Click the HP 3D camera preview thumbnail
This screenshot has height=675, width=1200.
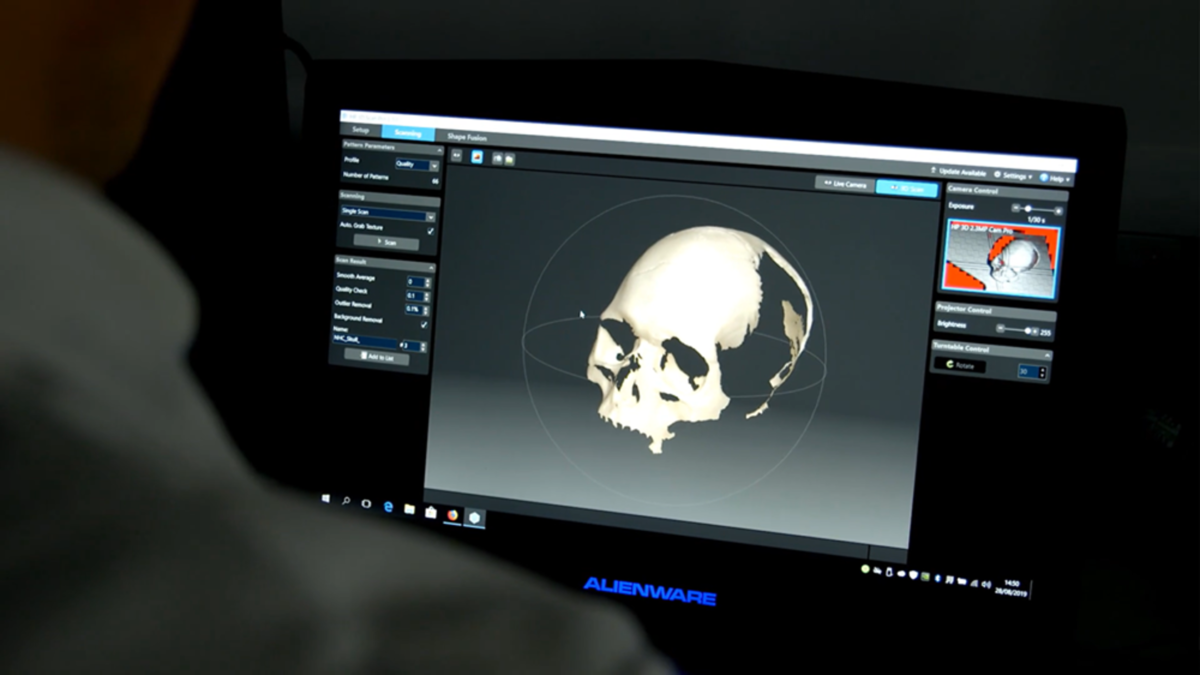[x=1003, y=260]
